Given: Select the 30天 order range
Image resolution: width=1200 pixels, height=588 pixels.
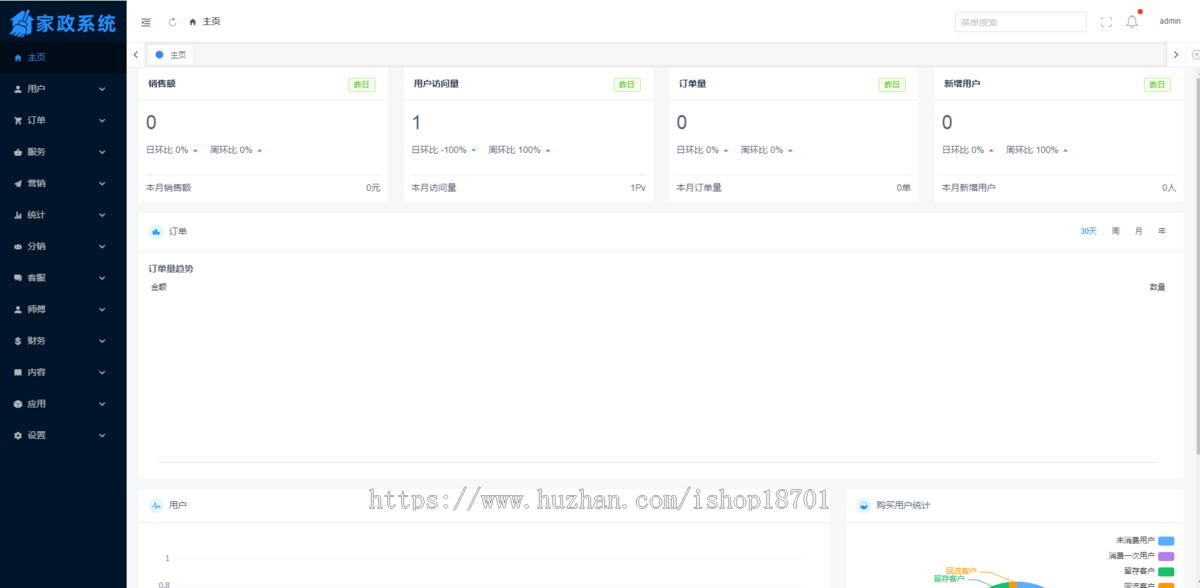Looking at the screenshot, I should (x=1088, y=231).
